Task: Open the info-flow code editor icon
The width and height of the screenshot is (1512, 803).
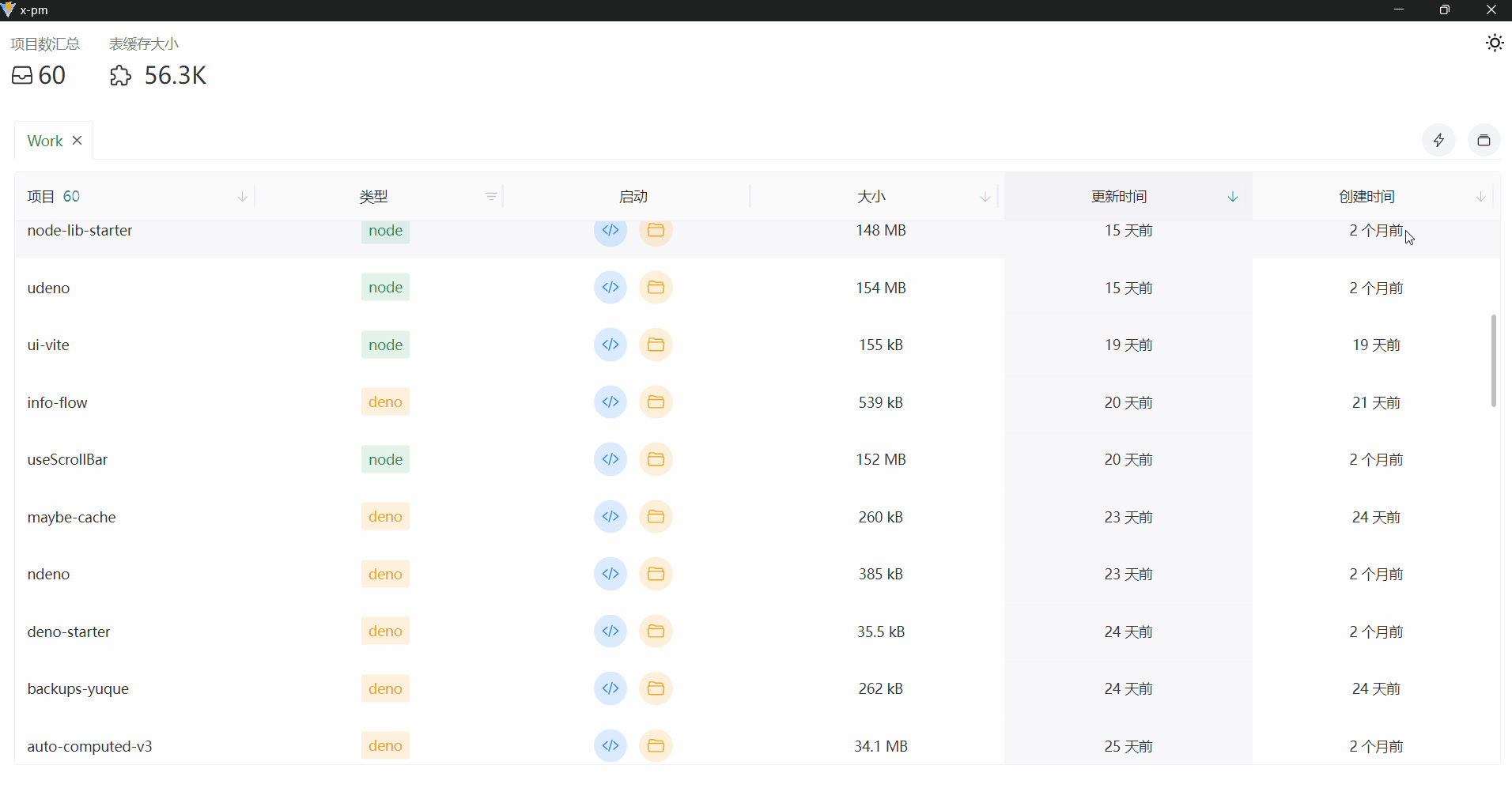Action: [610, 402]
